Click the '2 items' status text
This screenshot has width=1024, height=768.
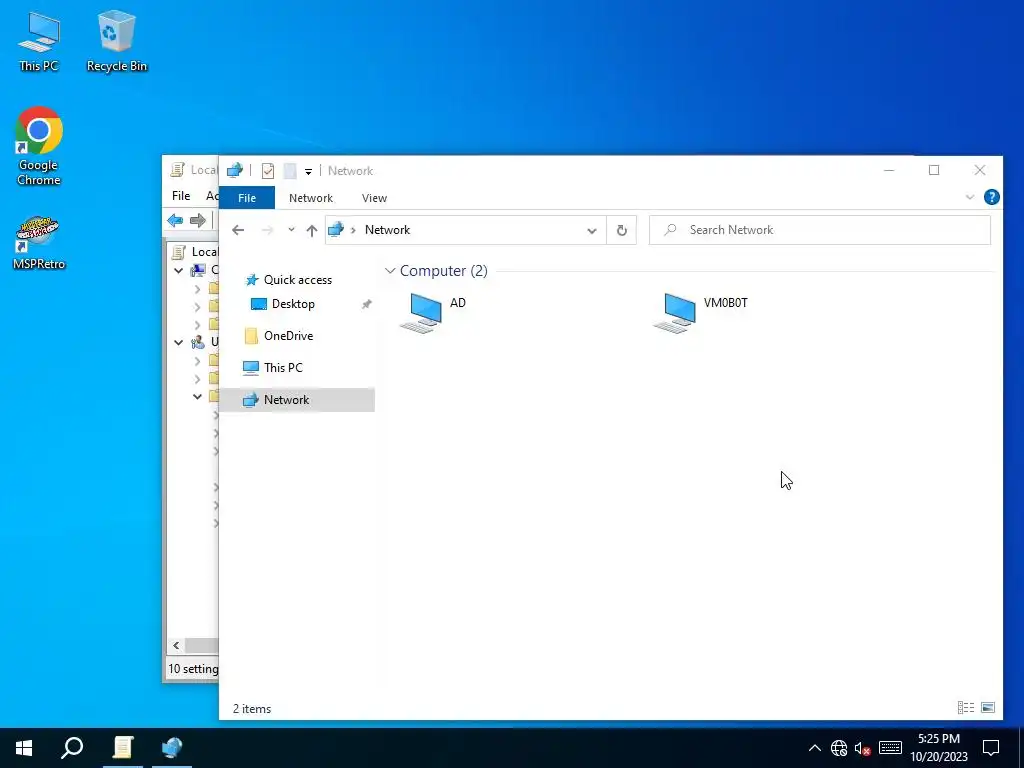click(252, 709)
